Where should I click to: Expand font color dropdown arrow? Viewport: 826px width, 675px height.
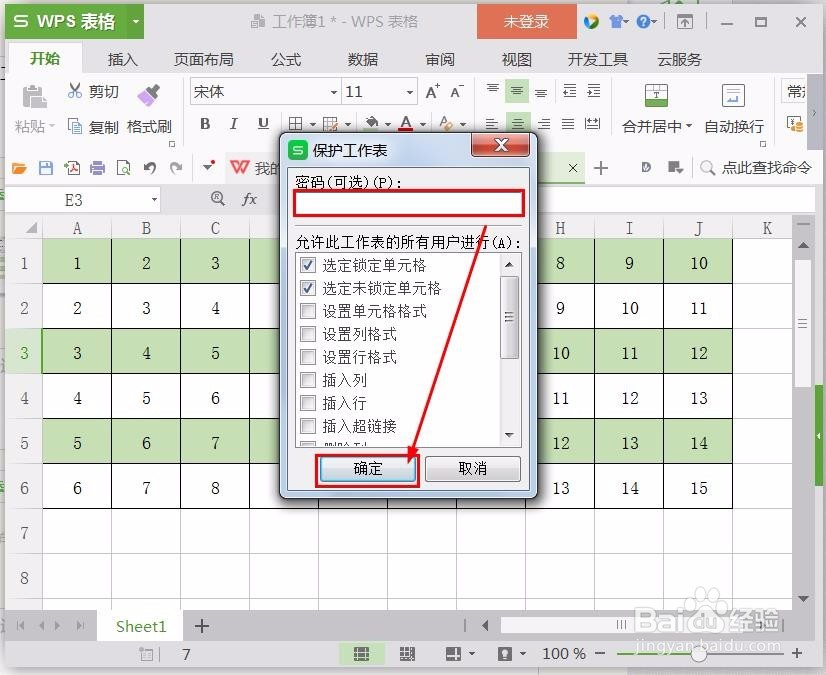pos(423,125)
